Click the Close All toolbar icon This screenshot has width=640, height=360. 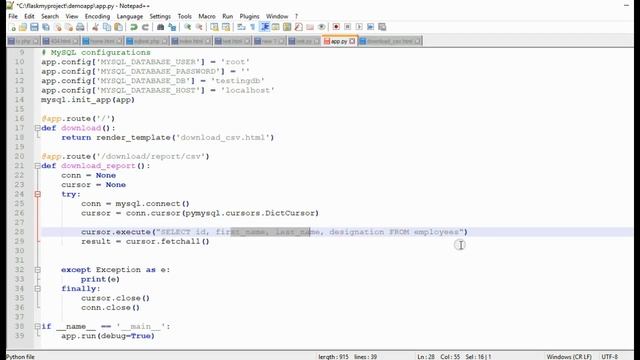click(x=69, y=27)
